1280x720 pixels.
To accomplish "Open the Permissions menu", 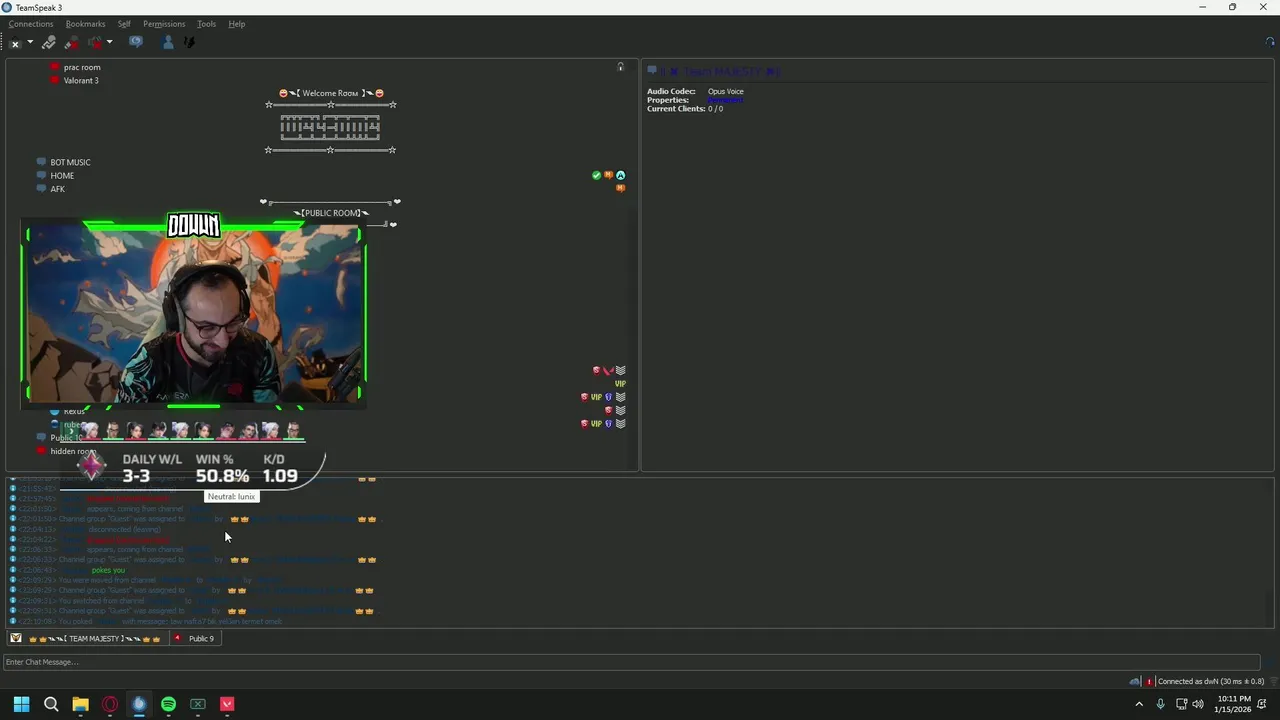I will (164, 24).
